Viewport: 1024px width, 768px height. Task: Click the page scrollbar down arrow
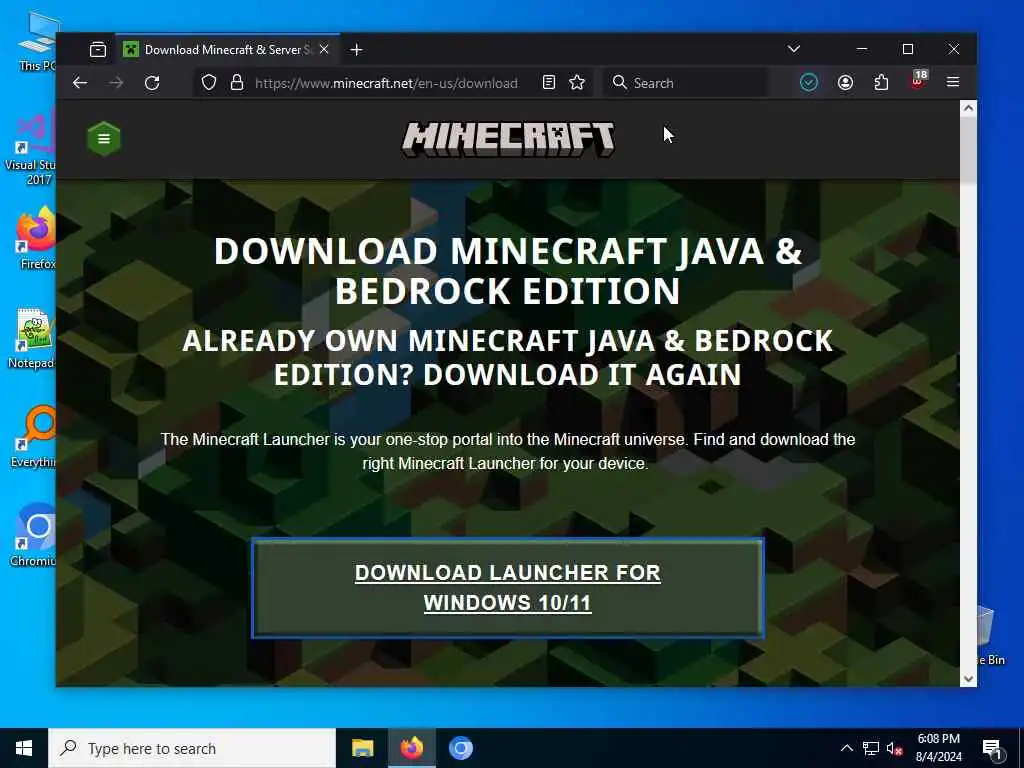click(x=968, y=679)
